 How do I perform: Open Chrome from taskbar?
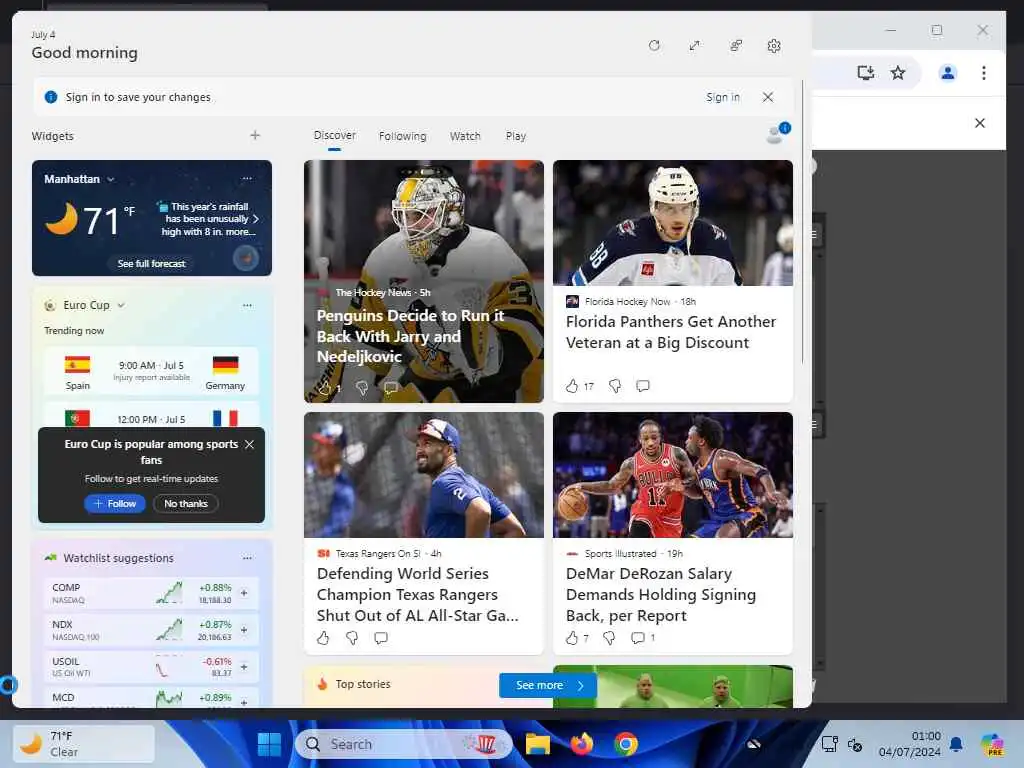(x=626, y=744)
